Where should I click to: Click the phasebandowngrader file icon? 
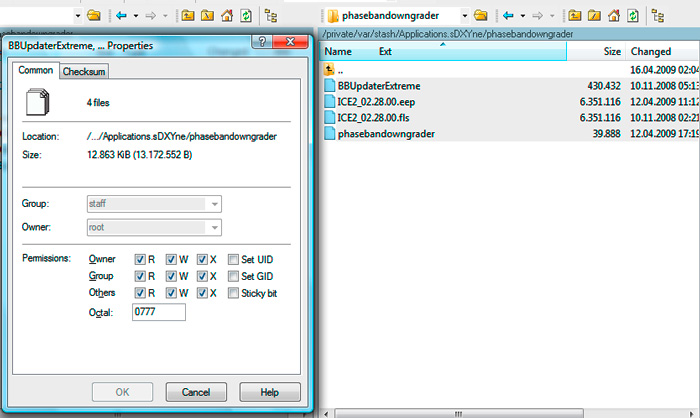pos(329,133)
